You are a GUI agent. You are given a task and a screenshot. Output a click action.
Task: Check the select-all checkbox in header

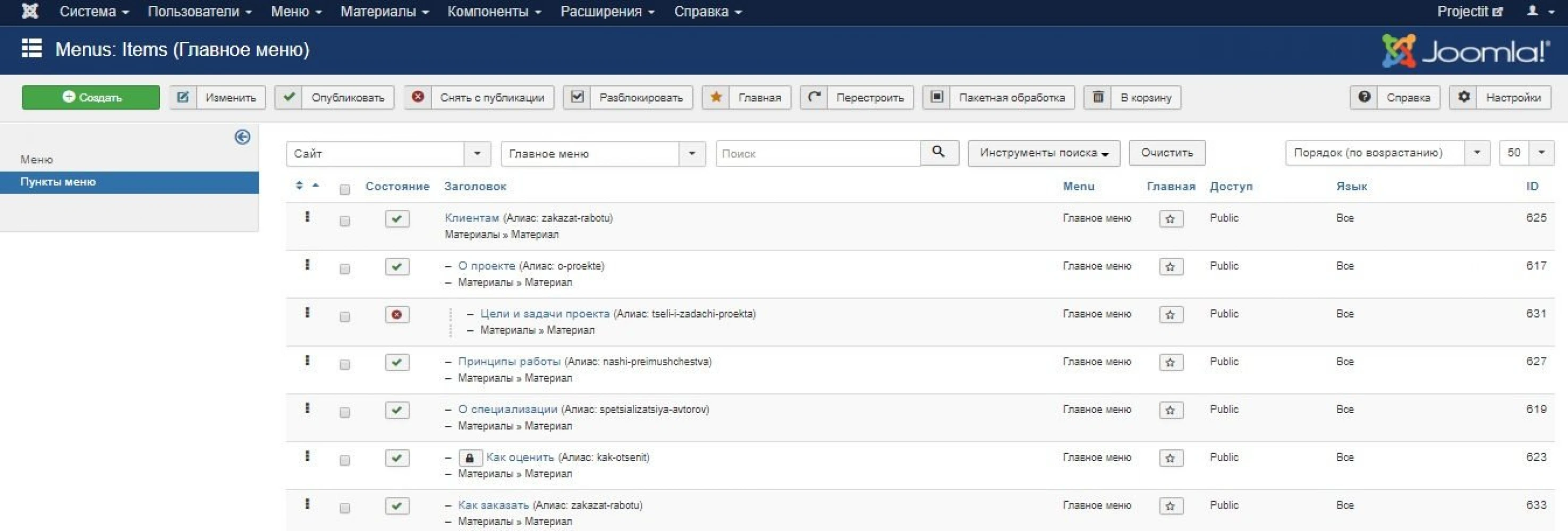pyautogui.click(x=344, y=190)
